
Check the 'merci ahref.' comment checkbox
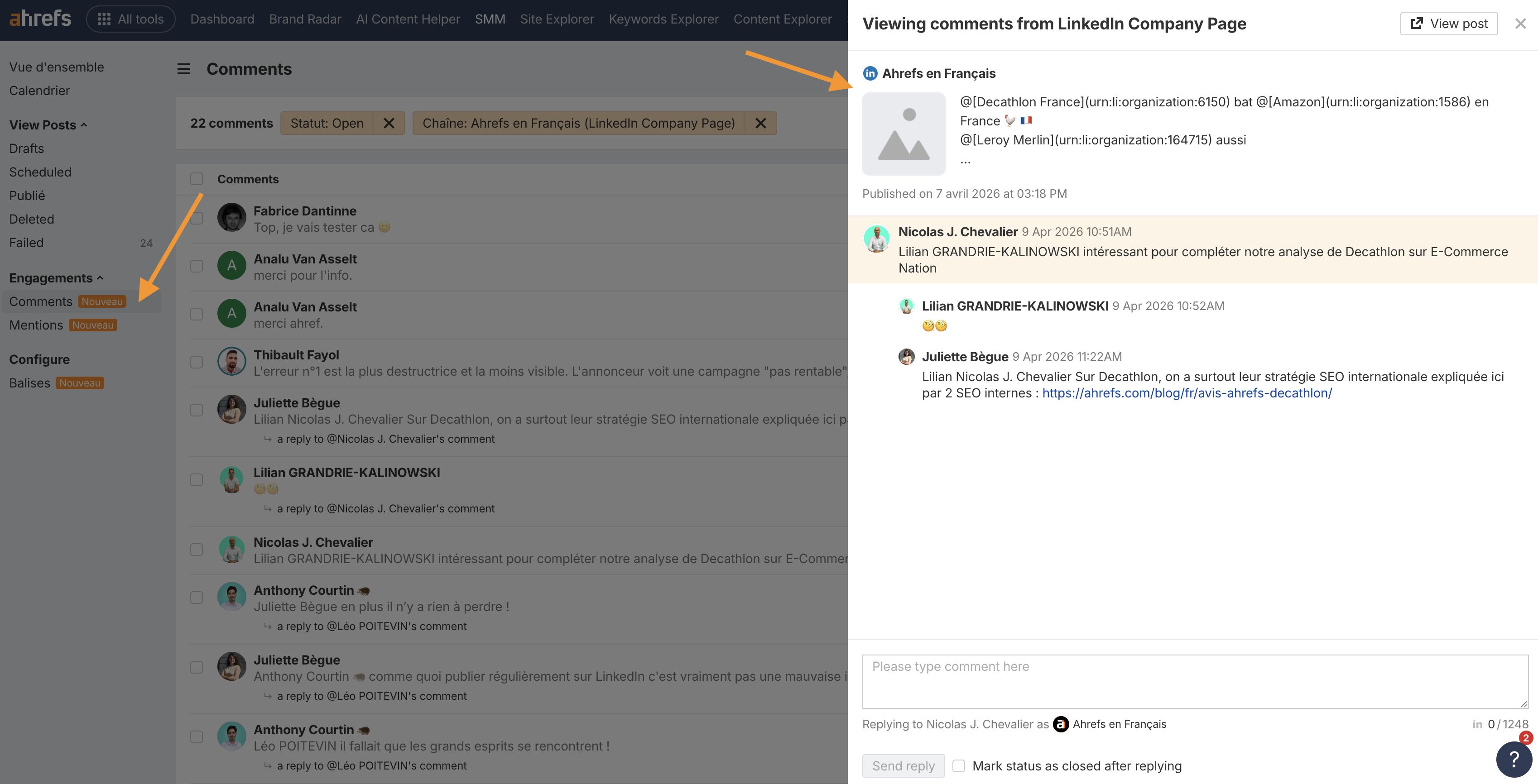[x=197, y=314]
